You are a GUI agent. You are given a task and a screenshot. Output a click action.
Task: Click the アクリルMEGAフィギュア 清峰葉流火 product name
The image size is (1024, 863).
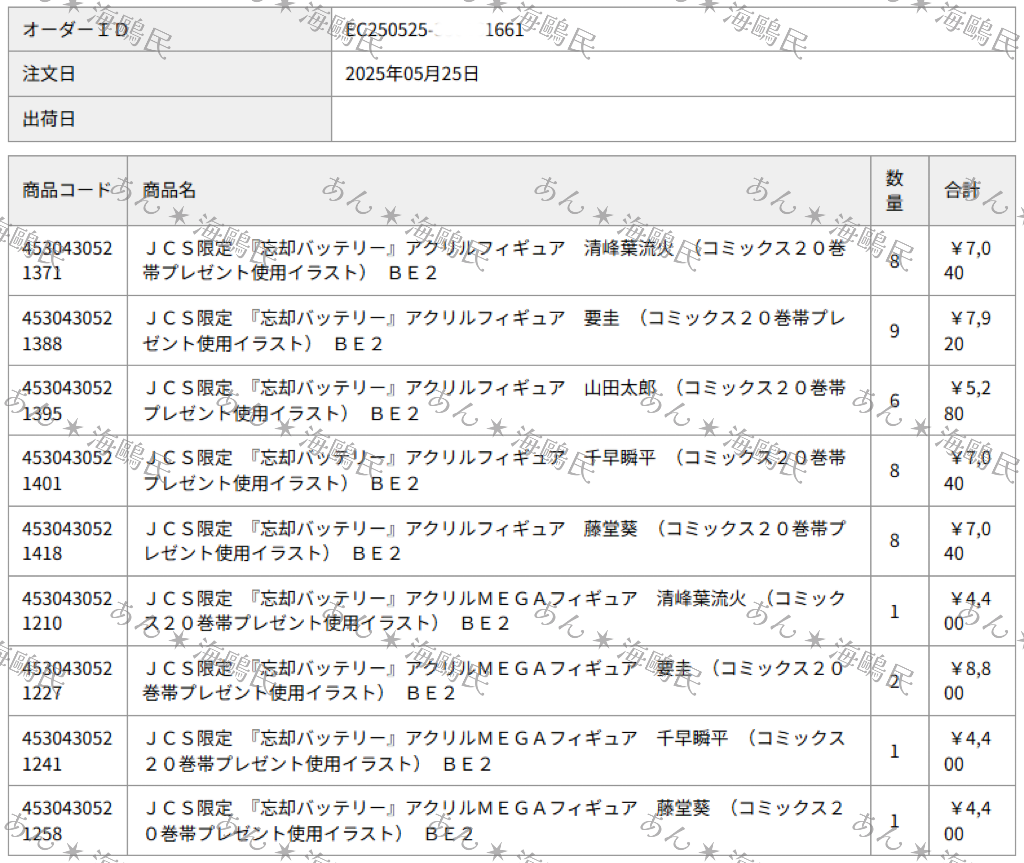494,611
